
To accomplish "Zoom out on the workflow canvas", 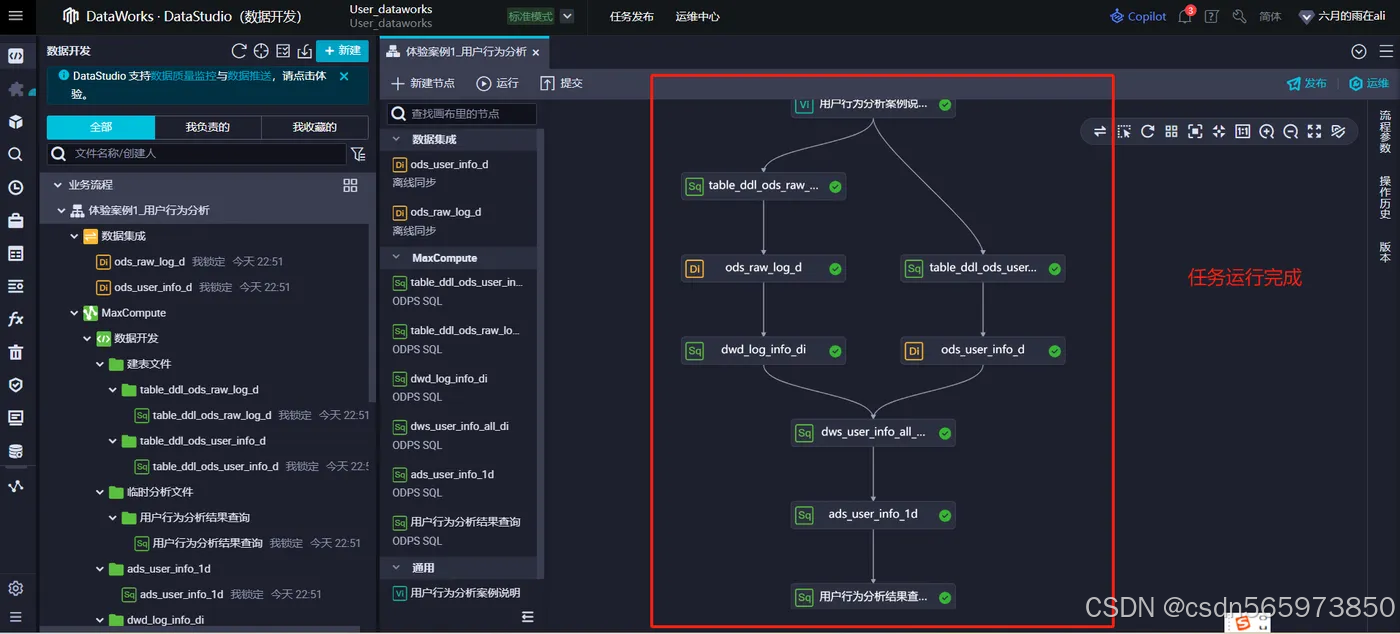I will tap(1290, 131).
